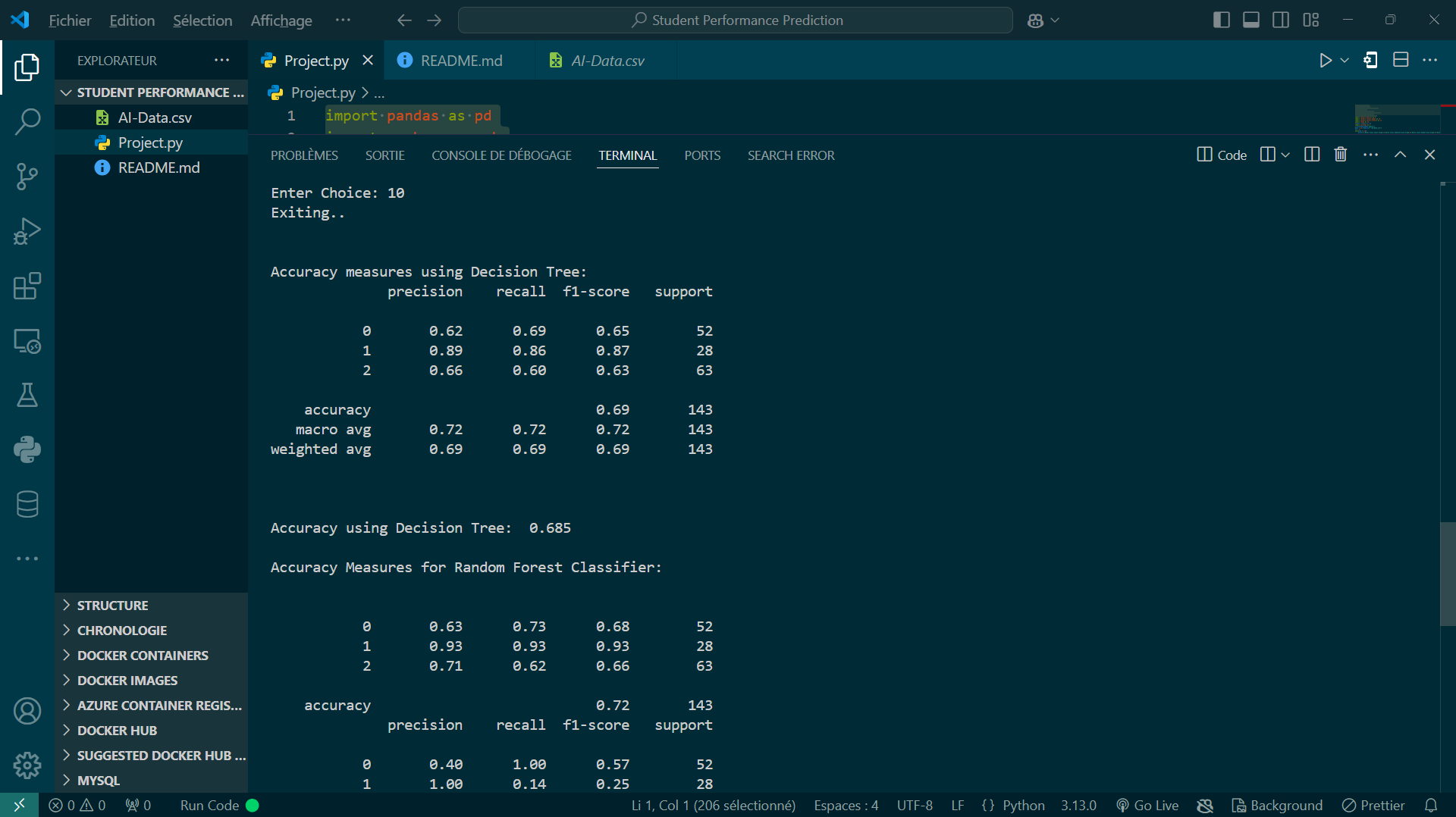Open the Database sidebar view
1456x817 pixels.
[27, 504]
